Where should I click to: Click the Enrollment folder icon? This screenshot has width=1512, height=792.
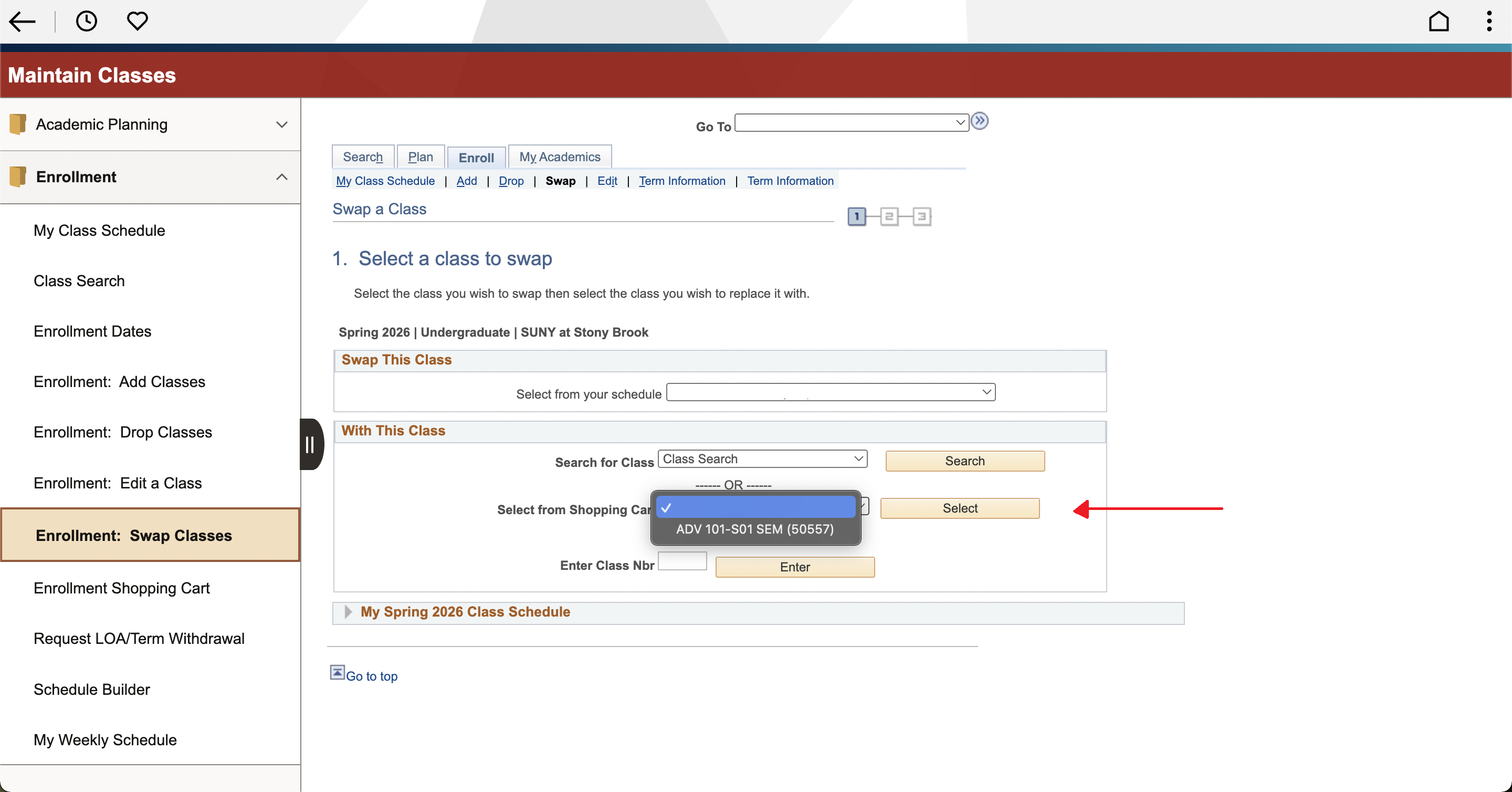pos(18,176)
